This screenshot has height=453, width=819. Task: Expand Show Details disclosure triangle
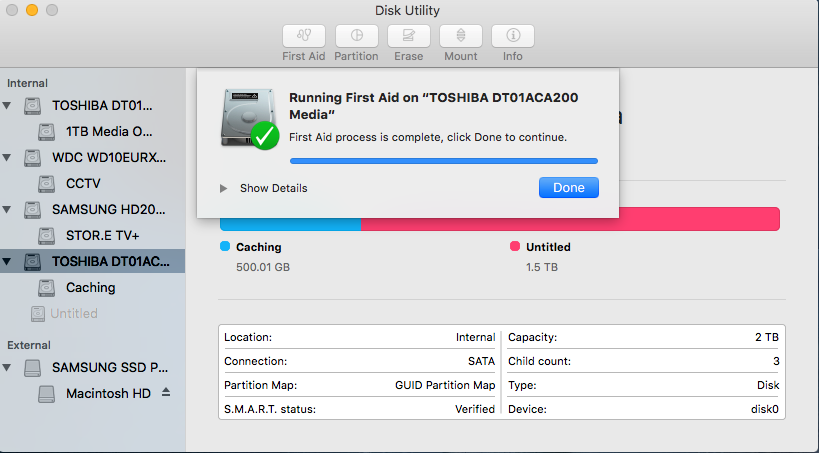point(224,188)
